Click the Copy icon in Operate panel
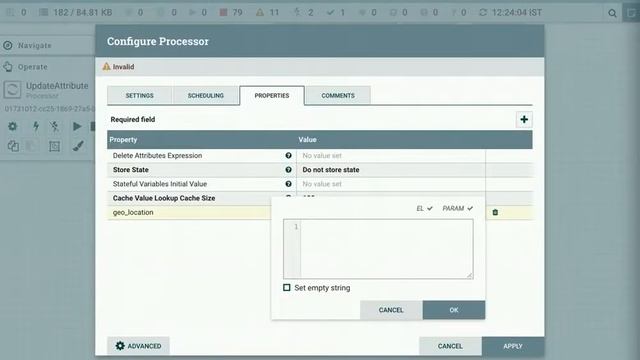The image size is (640, 360). 13,146
